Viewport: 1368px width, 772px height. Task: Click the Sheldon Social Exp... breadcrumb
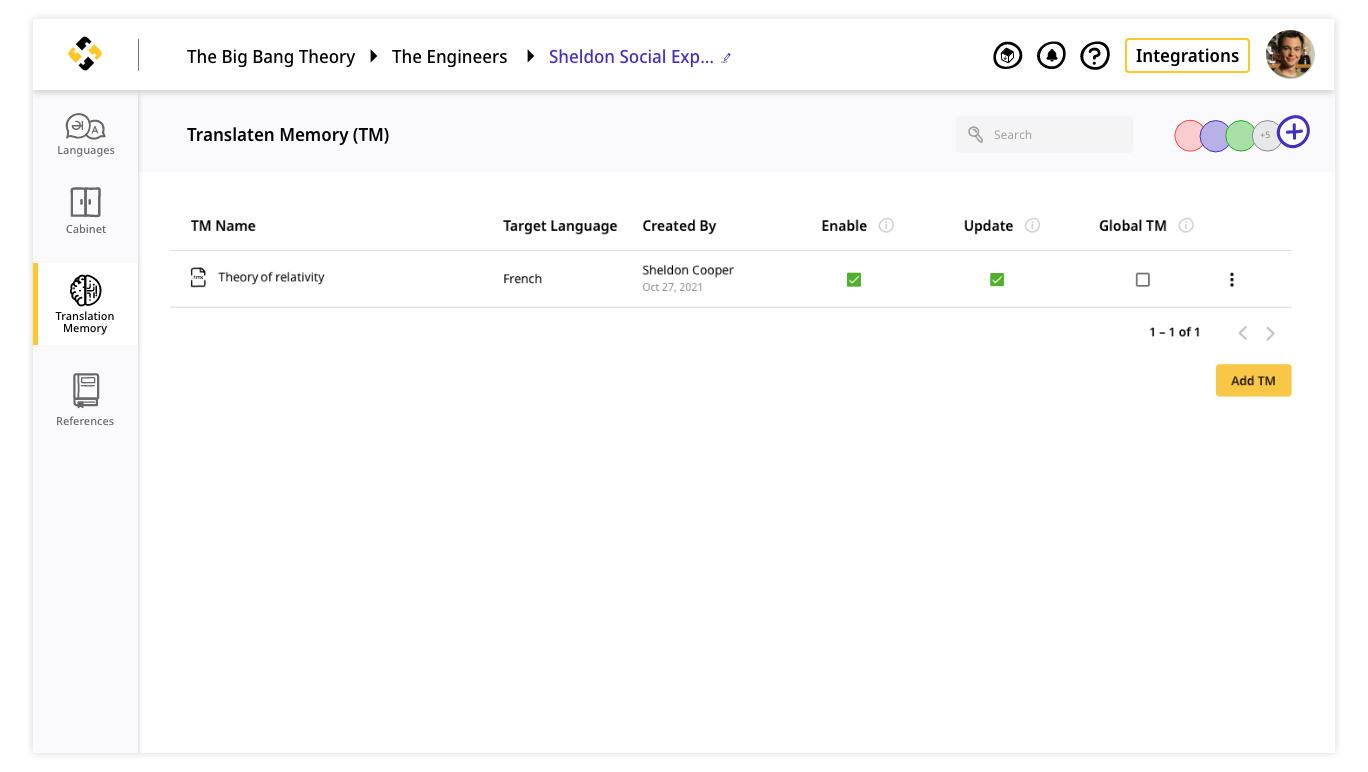(x=631, y=57)
